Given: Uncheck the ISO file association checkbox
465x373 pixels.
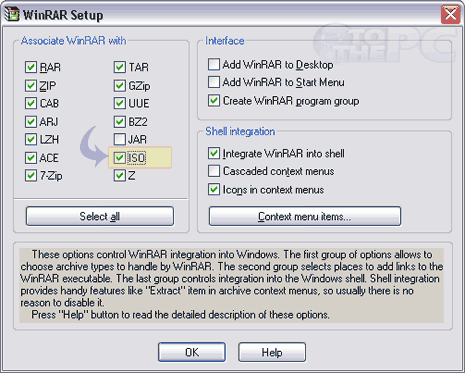Looking at the screenshot, I should tap(119, 157).
